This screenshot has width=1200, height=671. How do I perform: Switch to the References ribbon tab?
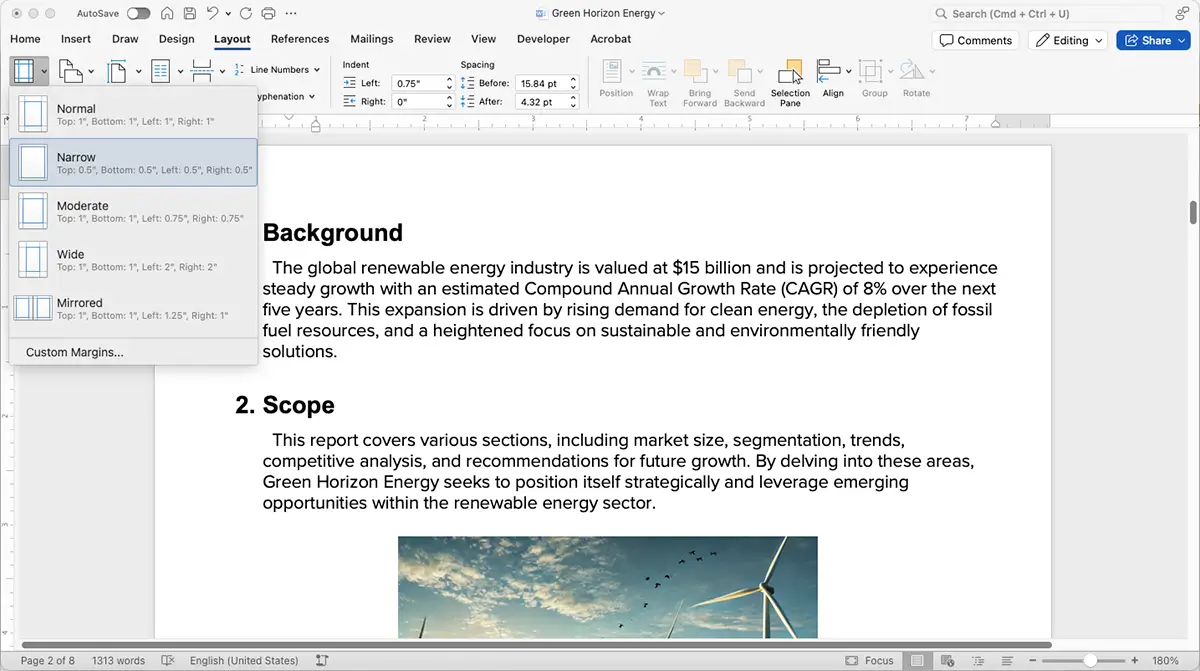pyautogui.click(x=299, y=39)
